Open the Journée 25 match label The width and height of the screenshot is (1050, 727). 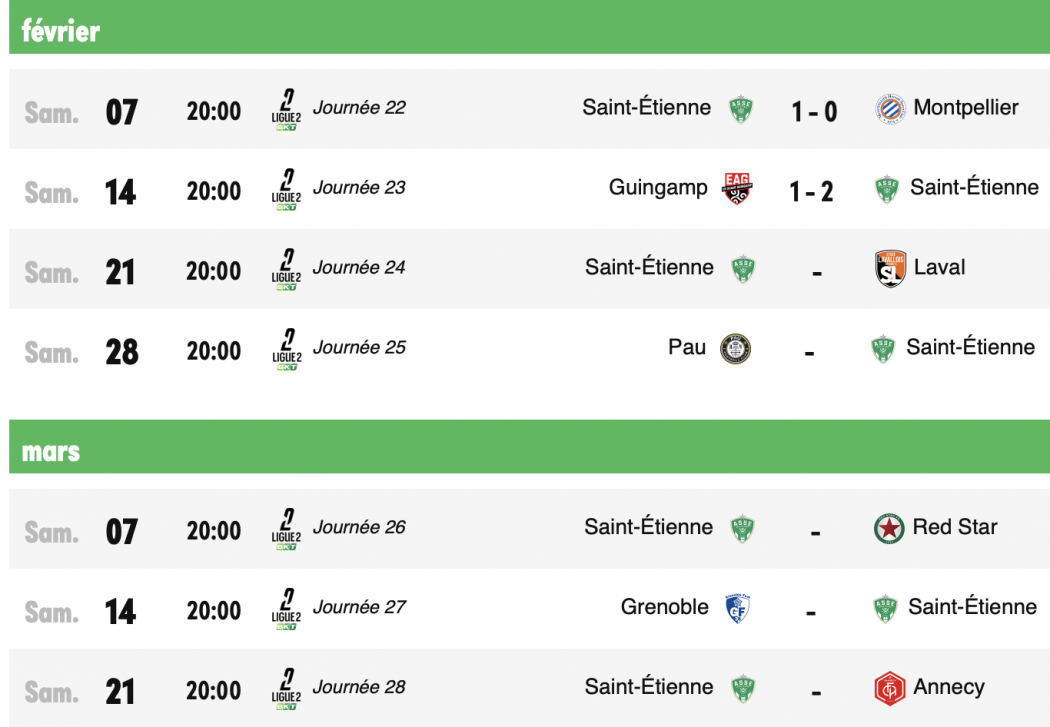[x=359, y=348]
